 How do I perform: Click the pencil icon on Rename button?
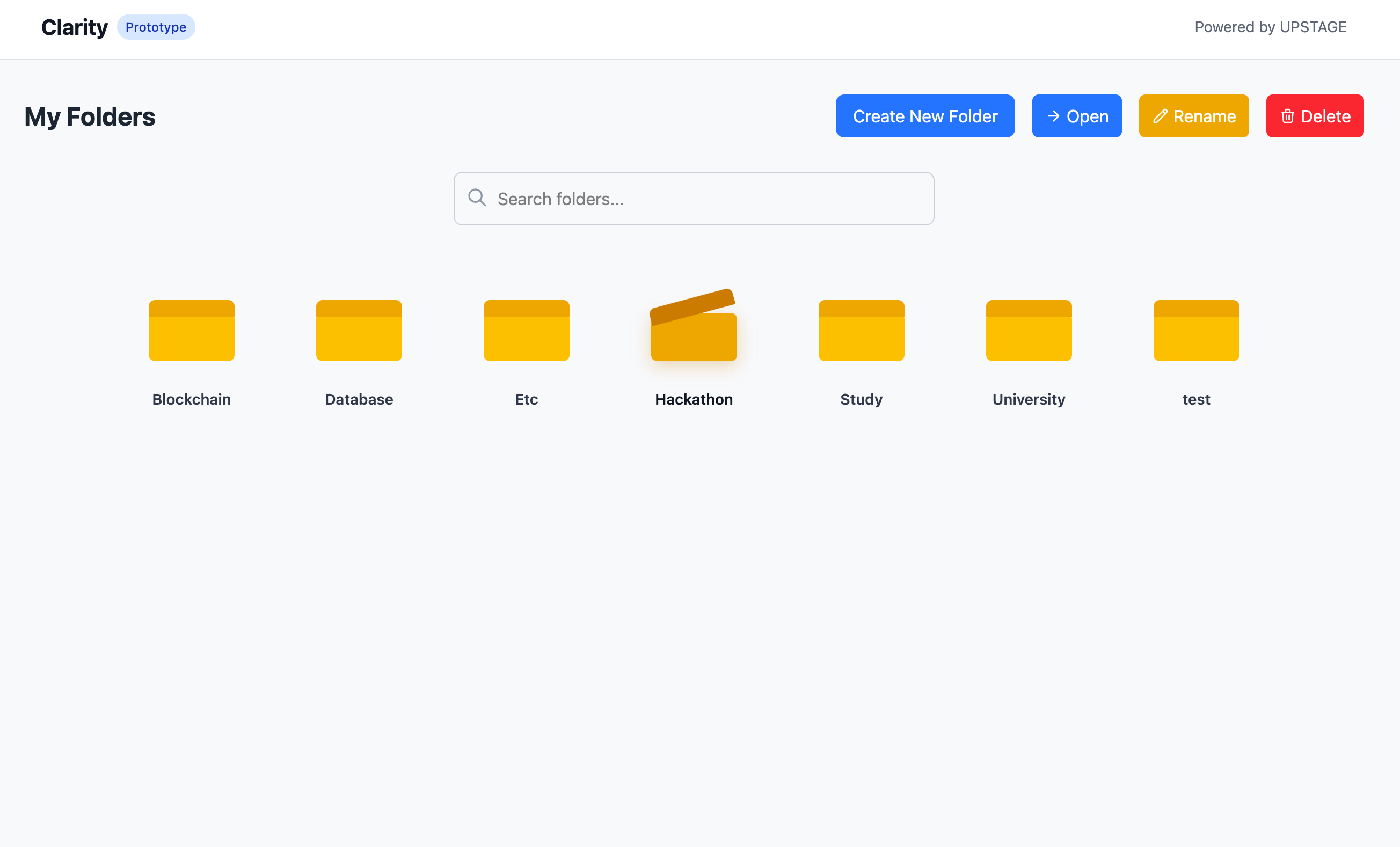point(1160,116)
